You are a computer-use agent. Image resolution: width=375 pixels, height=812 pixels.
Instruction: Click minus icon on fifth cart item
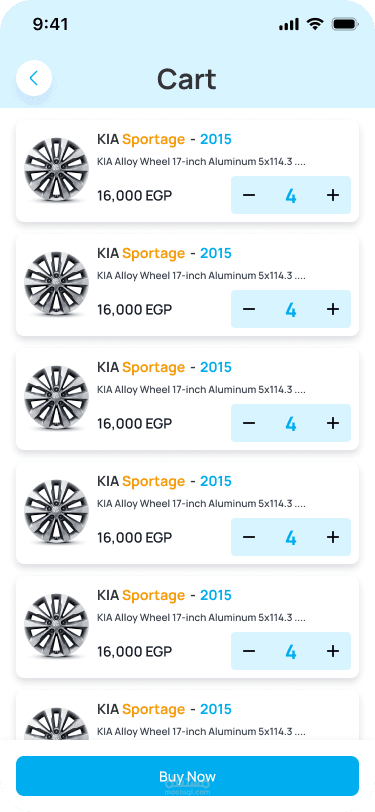(249, 651)
